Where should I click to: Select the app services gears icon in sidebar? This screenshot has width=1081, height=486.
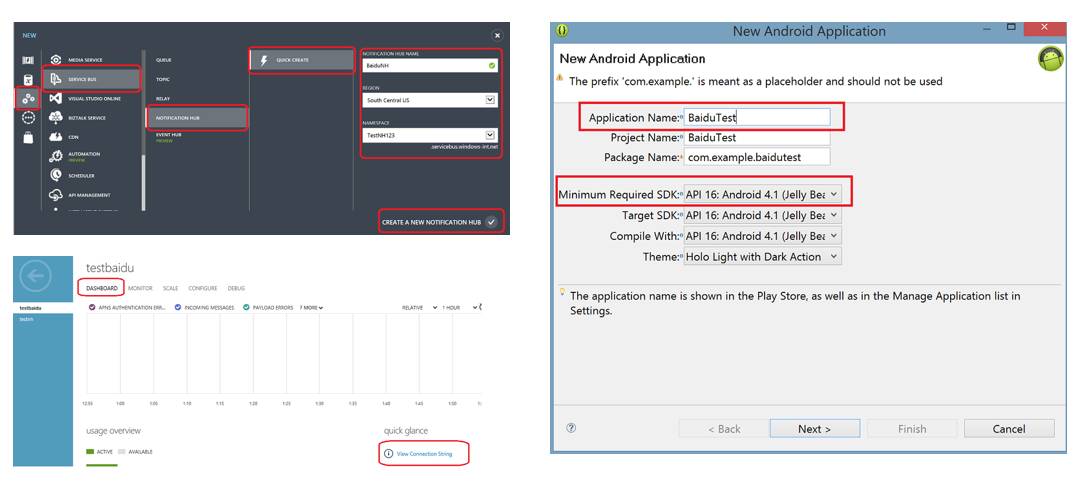click(x=28, y=99)
